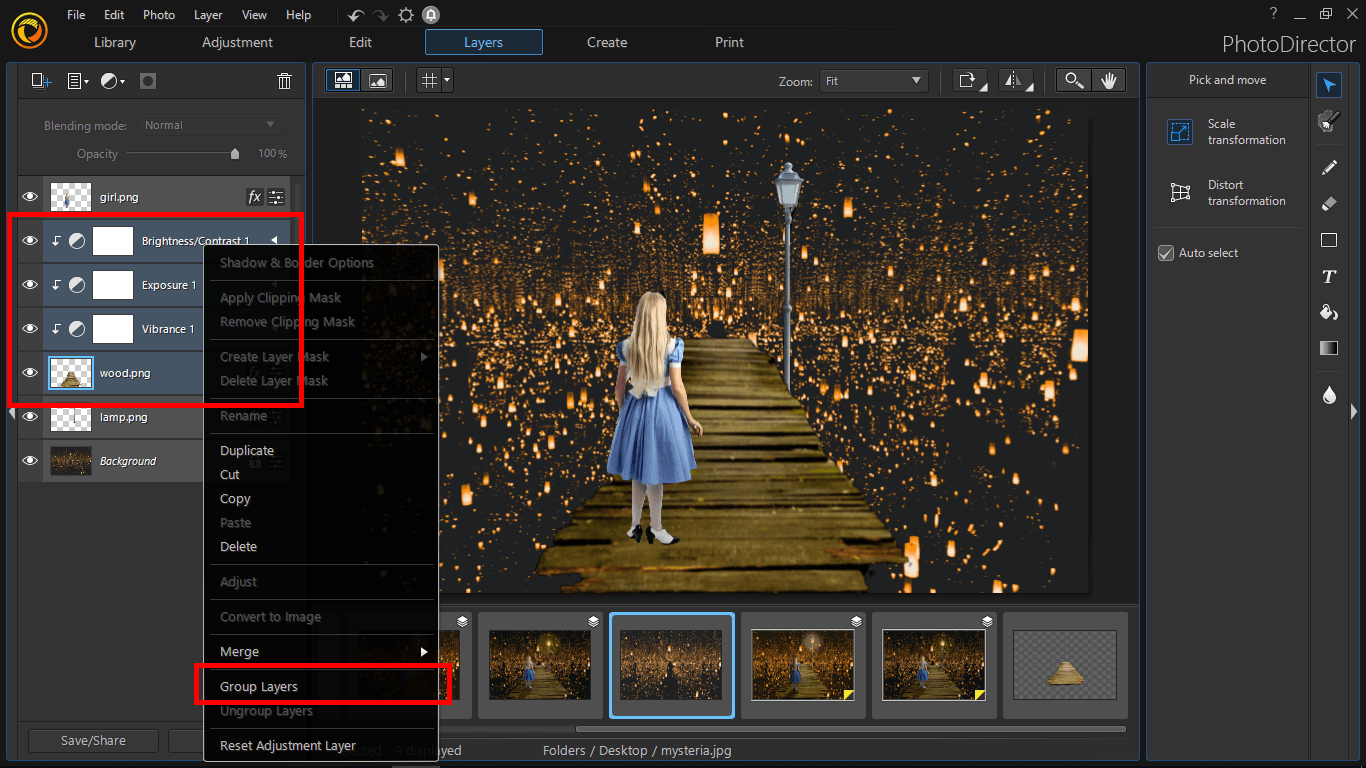Screen dimensions: 1366x768
Task: Hide the wood.png layer
Action: pos(30,373)
